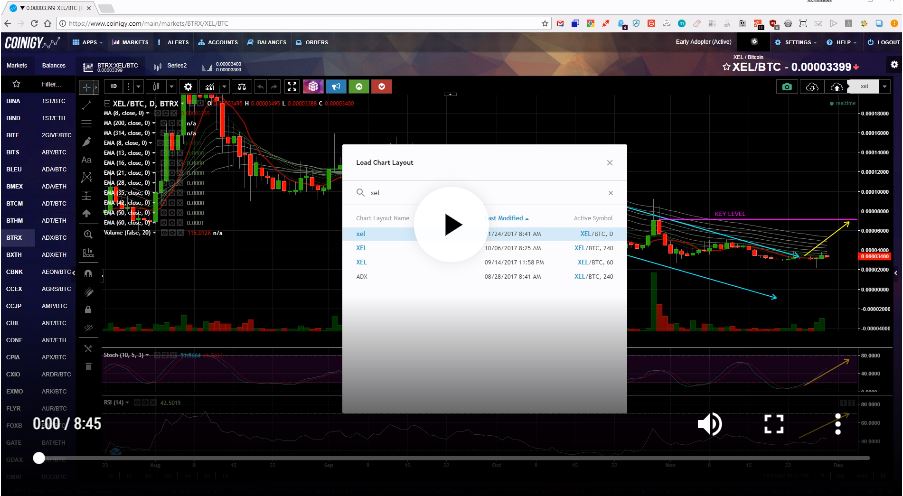Screen dimensions: 903x496
Task: Click the undo arrow in chart toolbar
Action: click(261, 86)
